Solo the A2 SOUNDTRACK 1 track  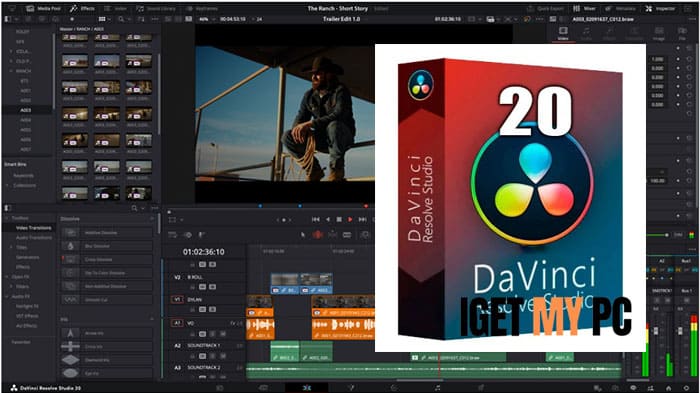tap(212, 356)
